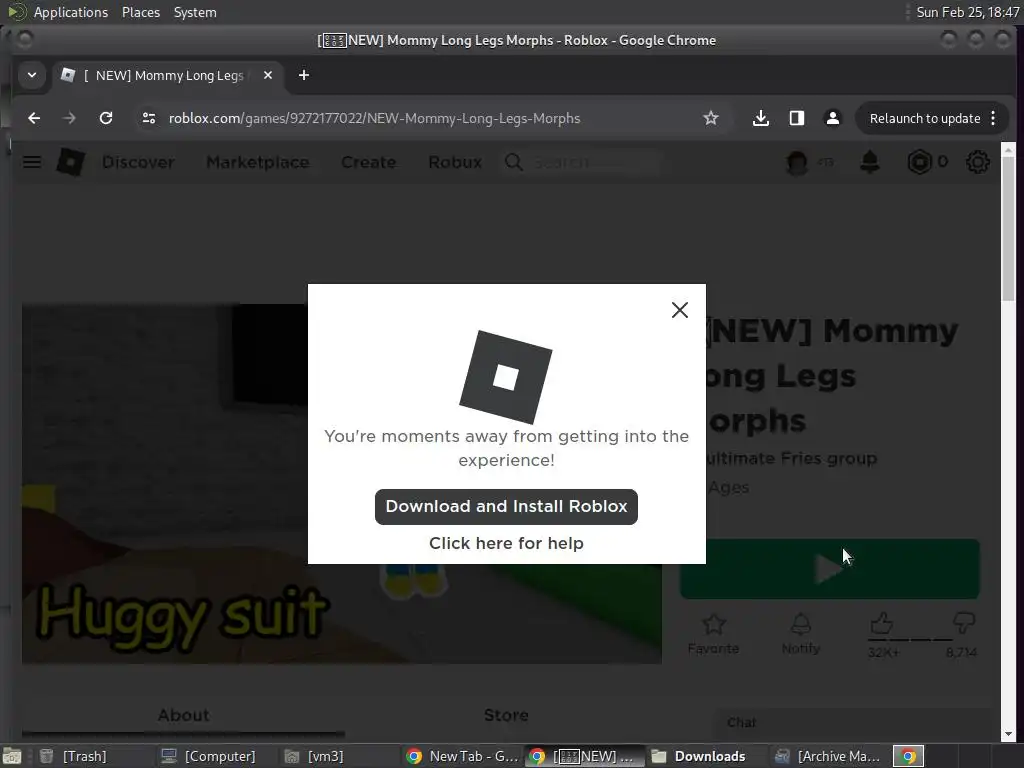Select the Mommy Long Legs Morphs tab
Image resolution: width=1024 pixels, height=768 pixels.
pos(167,75)
